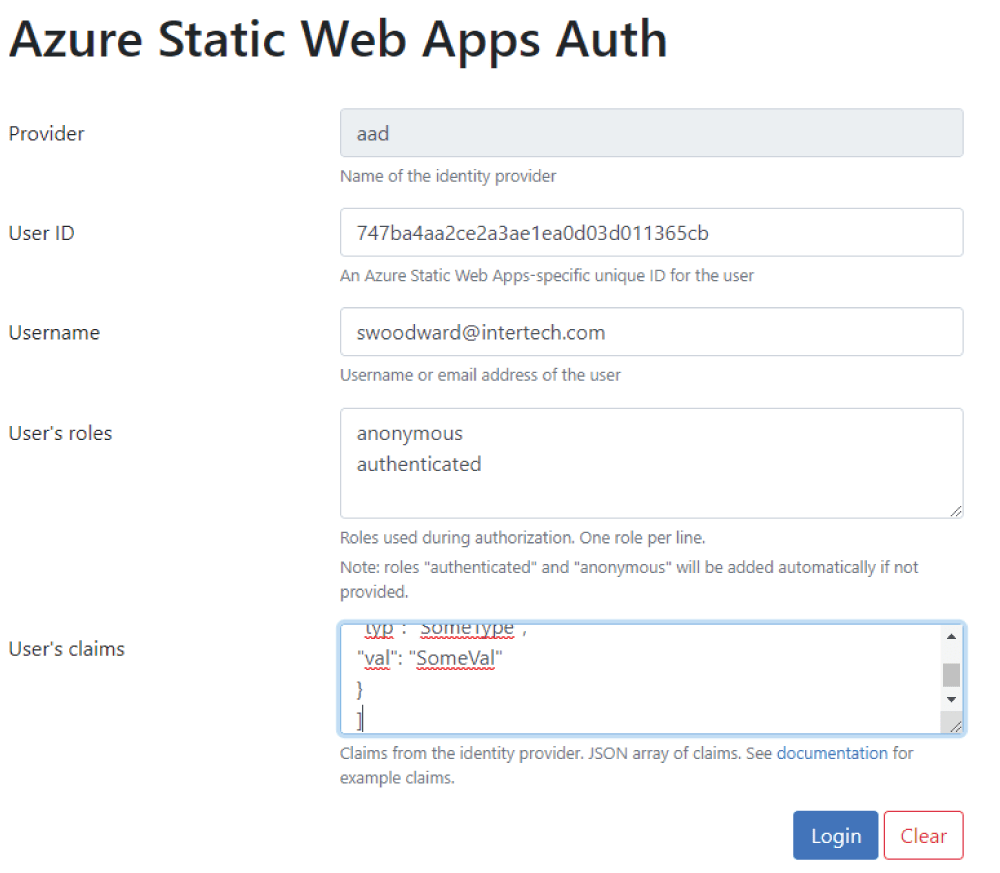Select the disabled Provider field showing aad

(x=651, y=133)
